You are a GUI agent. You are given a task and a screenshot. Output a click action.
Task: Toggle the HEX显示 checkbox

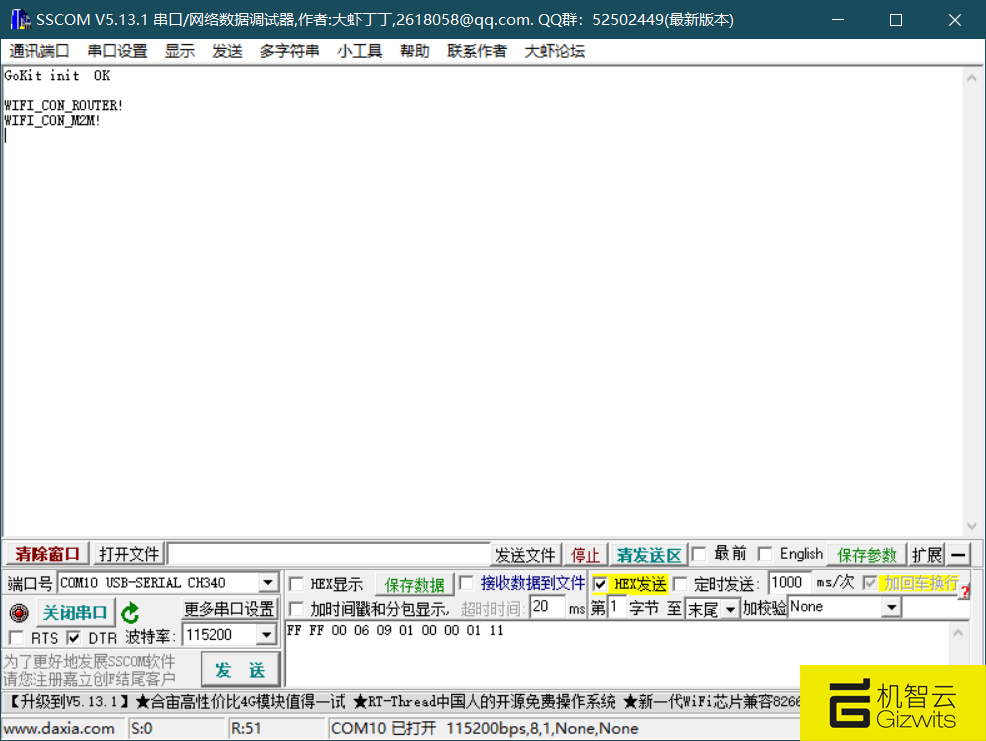[296, 584]
